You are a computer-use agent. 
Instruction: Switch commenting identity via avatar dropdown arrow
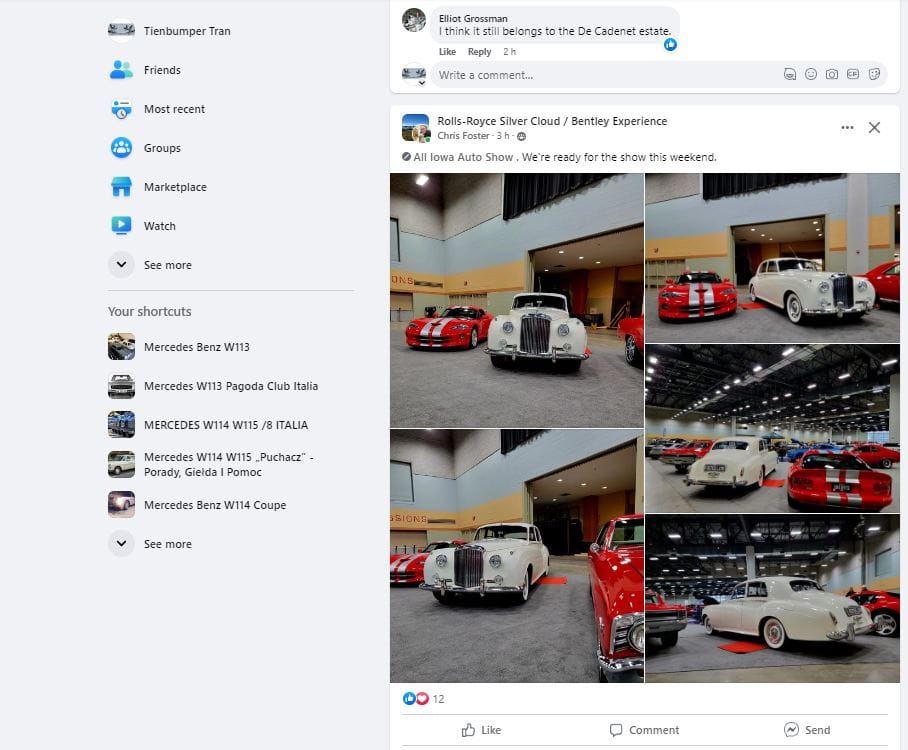click(421, 84)
